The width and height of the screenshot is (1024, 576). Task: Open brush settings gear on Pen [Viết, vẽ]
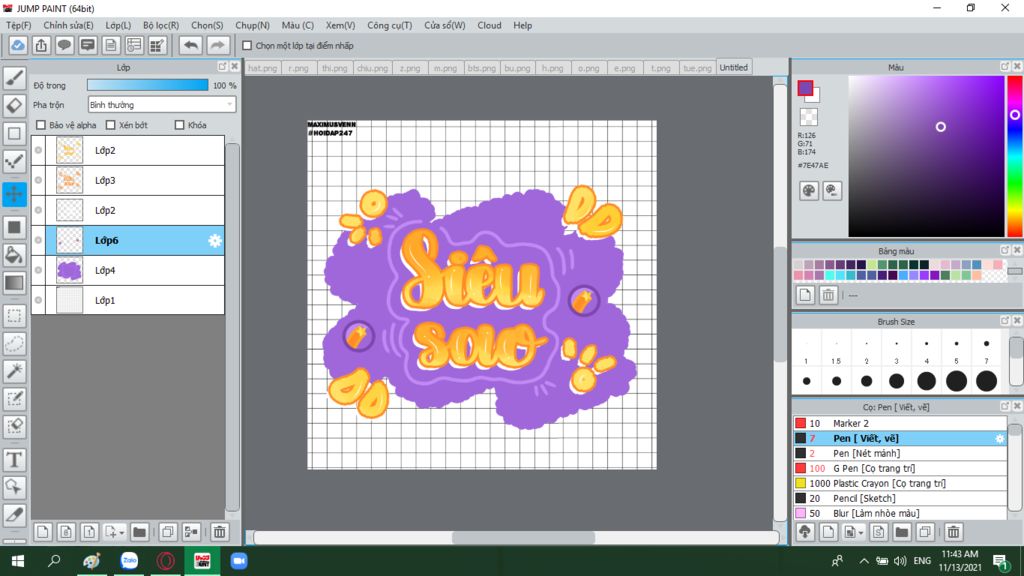pyautogui.click(x=1000, y=439)
